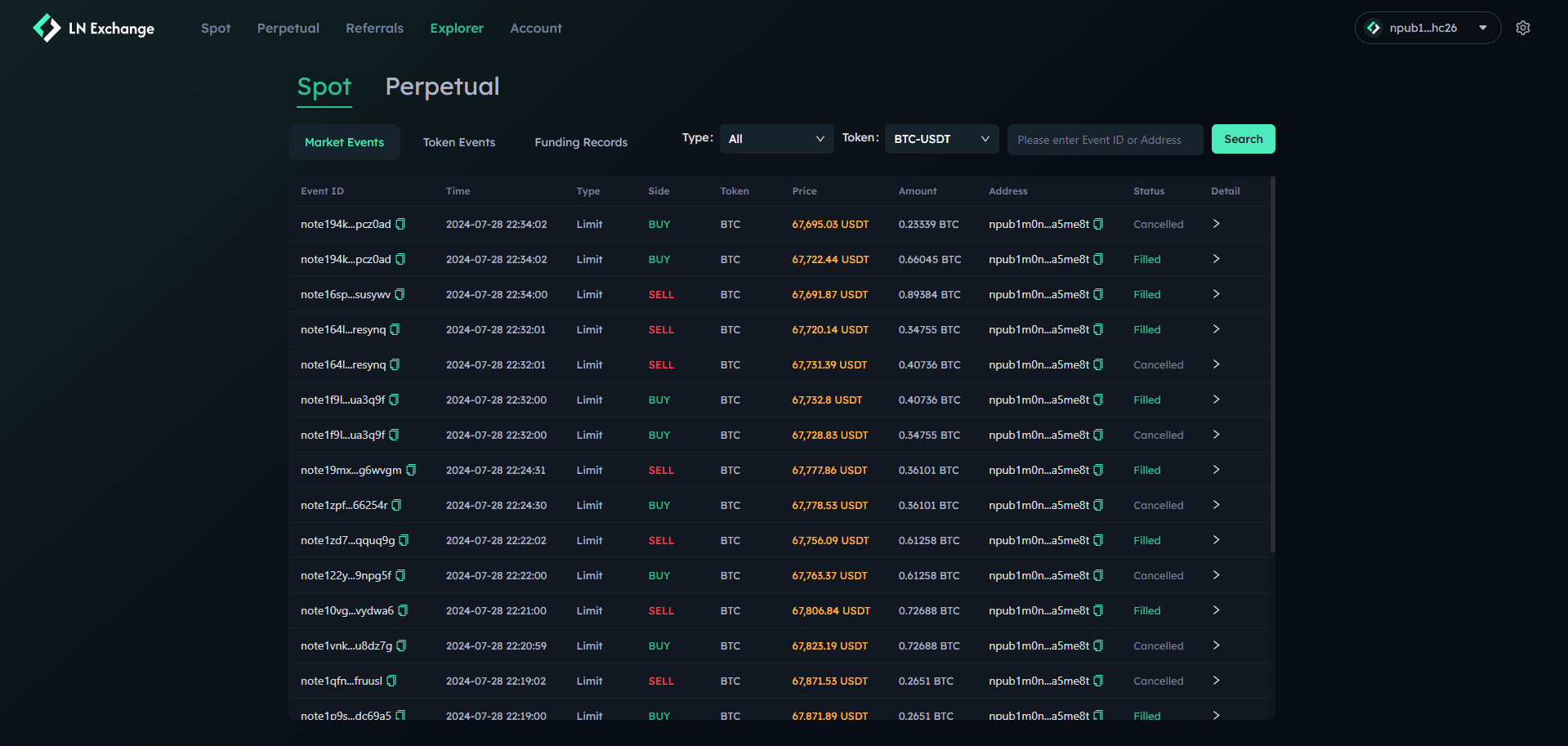This screenshot has width=1568, height=746.
Task: Copy address in the 67,806.84 USDT row
Action: [x=1098, y=610]
